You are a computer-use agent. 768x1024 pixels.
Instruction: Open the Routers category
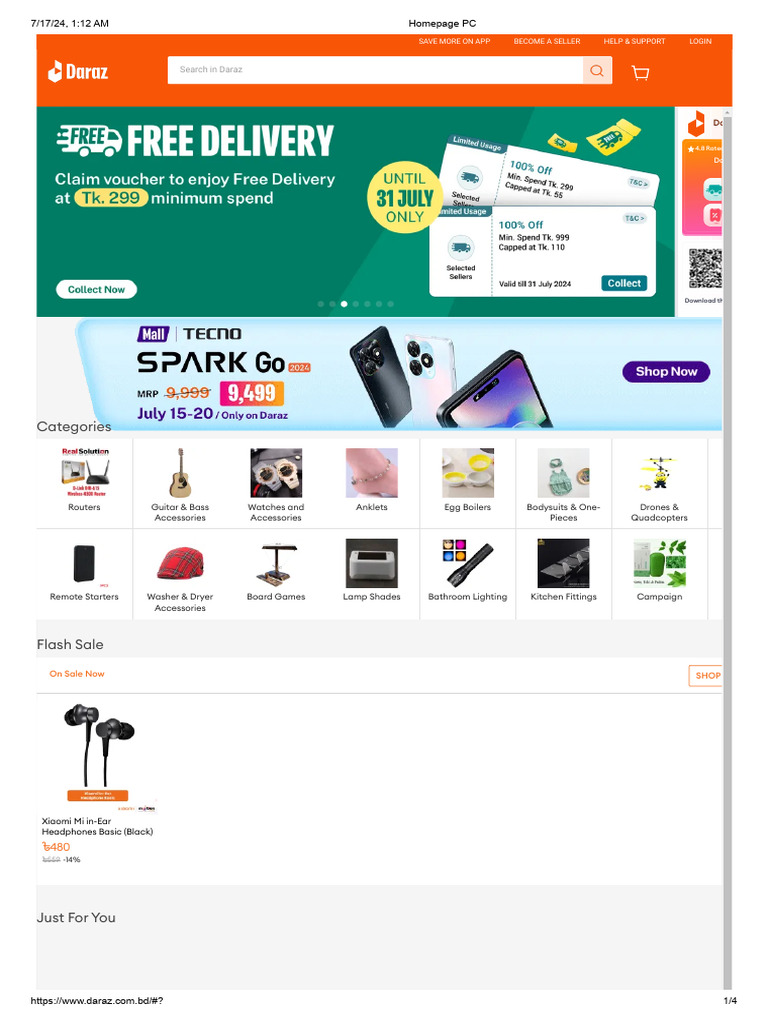pyautogui.click(x=84, y=483)
